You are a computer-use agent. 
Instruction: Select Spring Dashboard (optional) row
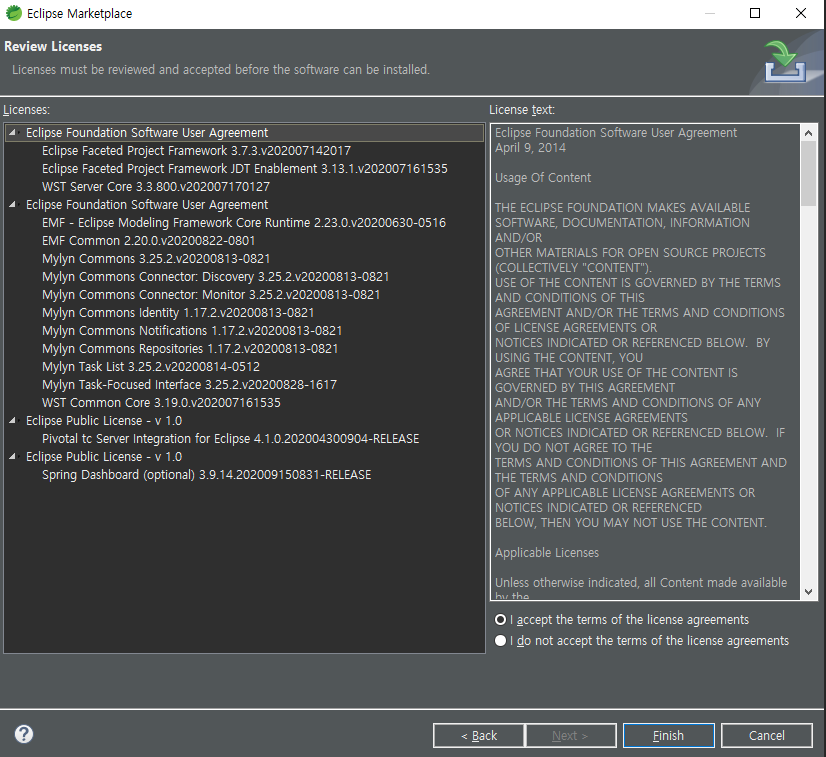click(206, 475)
